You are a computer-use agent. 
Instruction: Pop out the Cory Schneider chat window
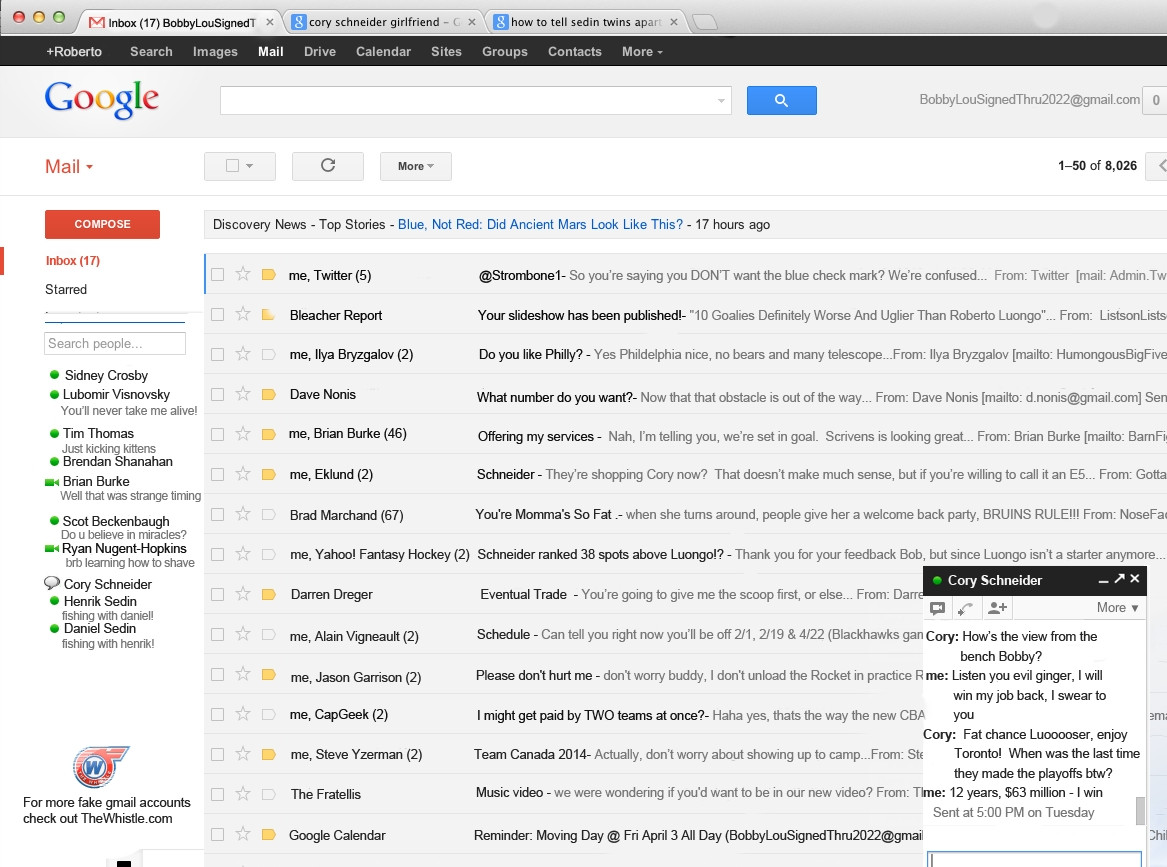tap(1119, 578)
